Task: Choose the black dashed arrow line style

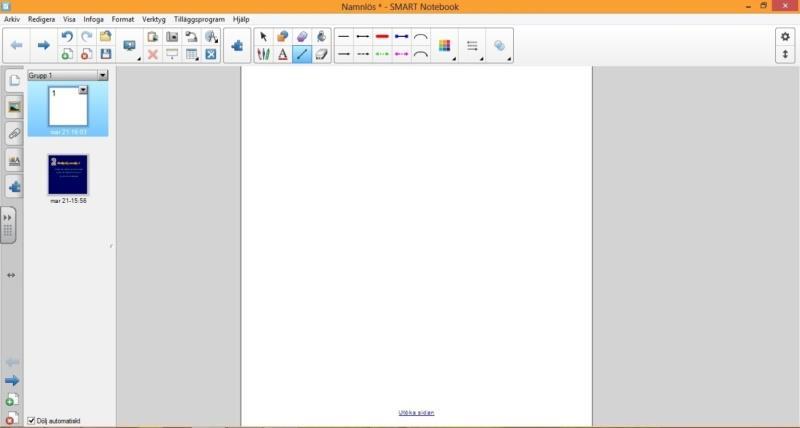Action: click(363, 54)
